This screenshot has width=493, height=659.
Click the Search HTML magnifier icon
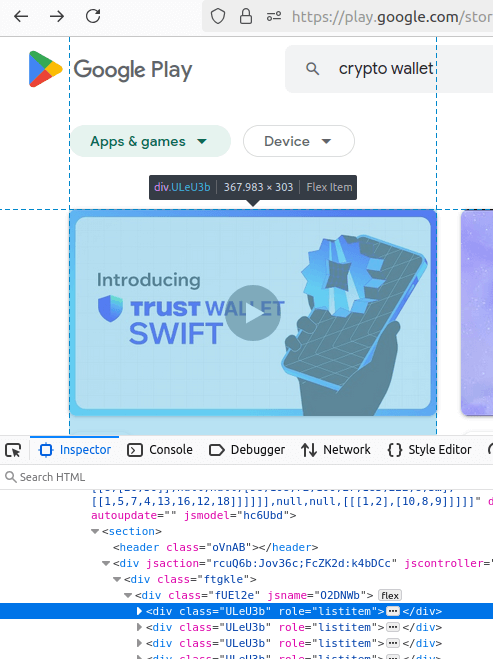coord(11,477)
